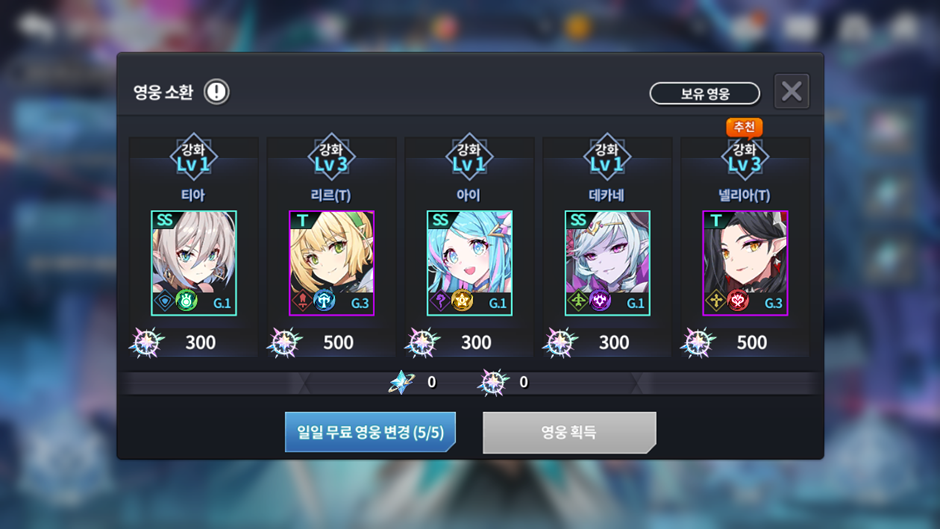Click the gray 영웅 획득 button
Image resolution: width=940 pixels, height=529 pixels.
coord(570,432)
